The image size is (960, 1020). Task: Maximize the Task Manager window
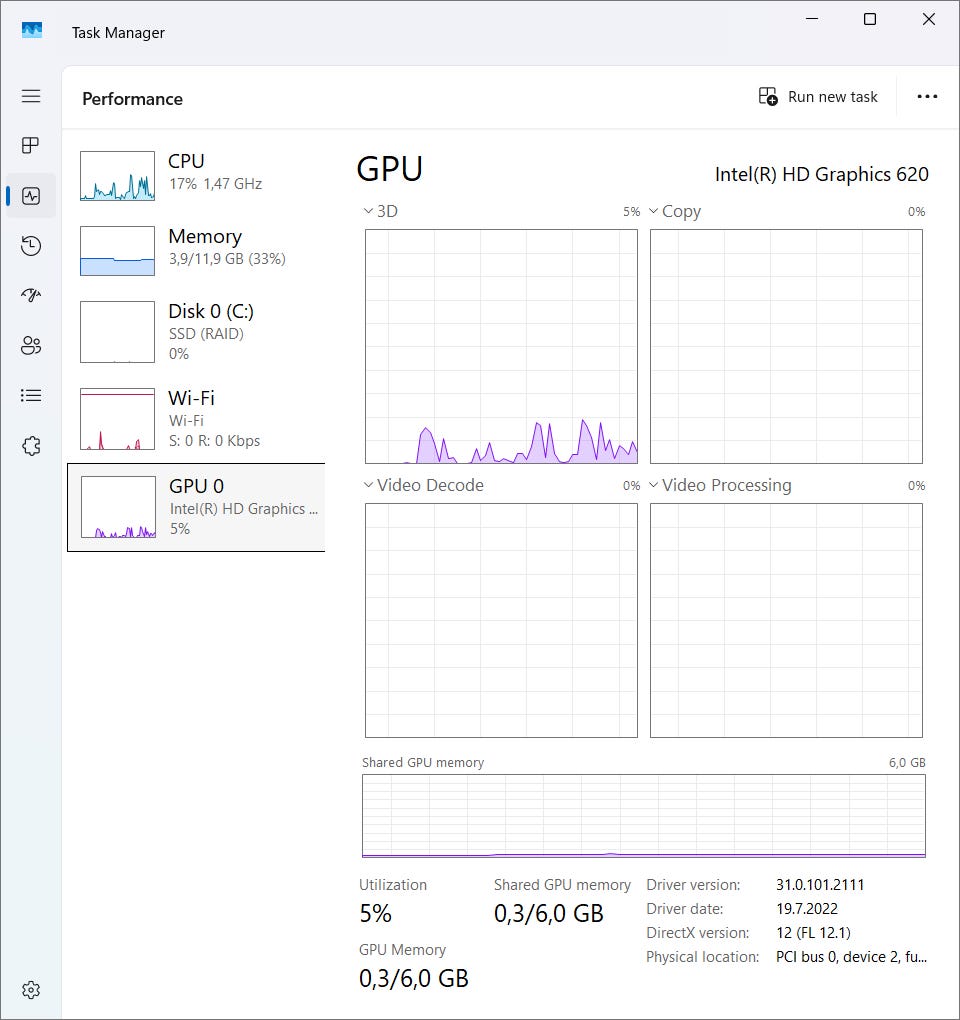[870, 19]
